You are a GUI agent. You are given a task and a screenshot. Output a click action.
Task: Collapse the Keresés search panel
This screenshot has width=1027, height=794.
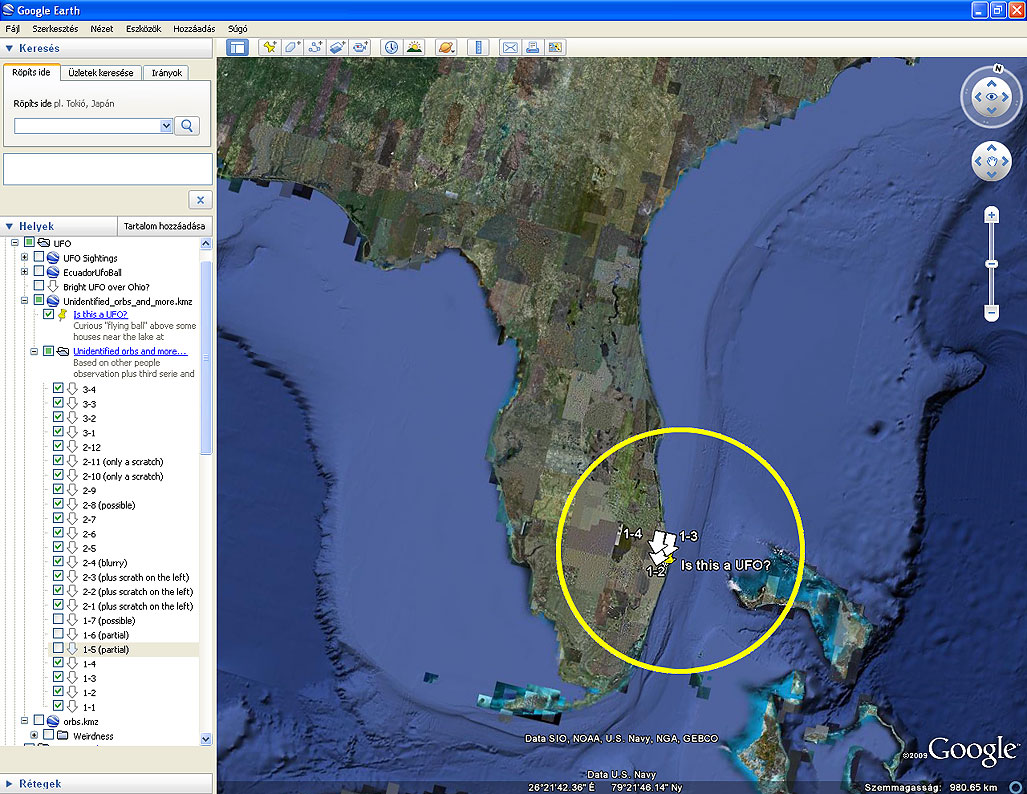(x=9, y=48)
